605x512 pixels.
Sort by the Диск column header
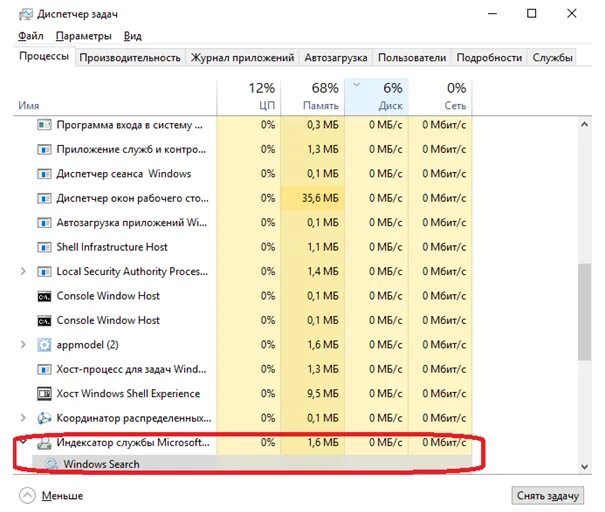click(x=377, y=98)
